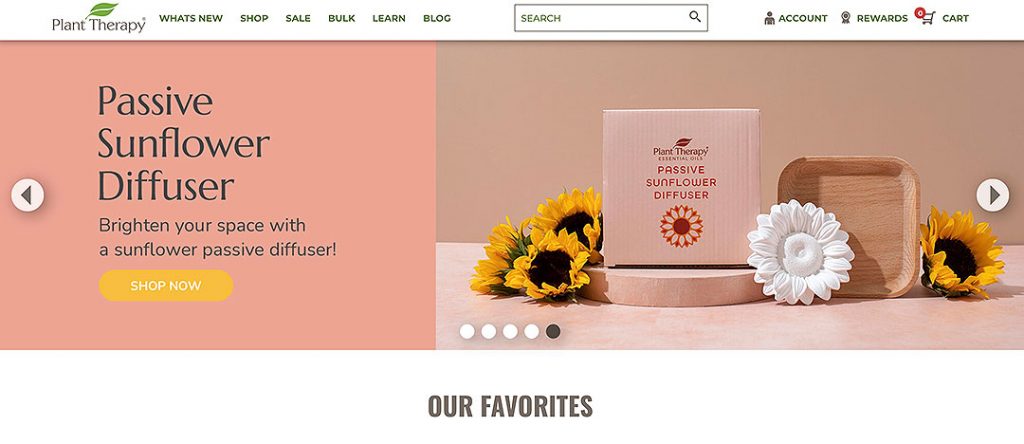Open the Blog link
This screenshot has width=1024, height=444.
coord(437,18)
